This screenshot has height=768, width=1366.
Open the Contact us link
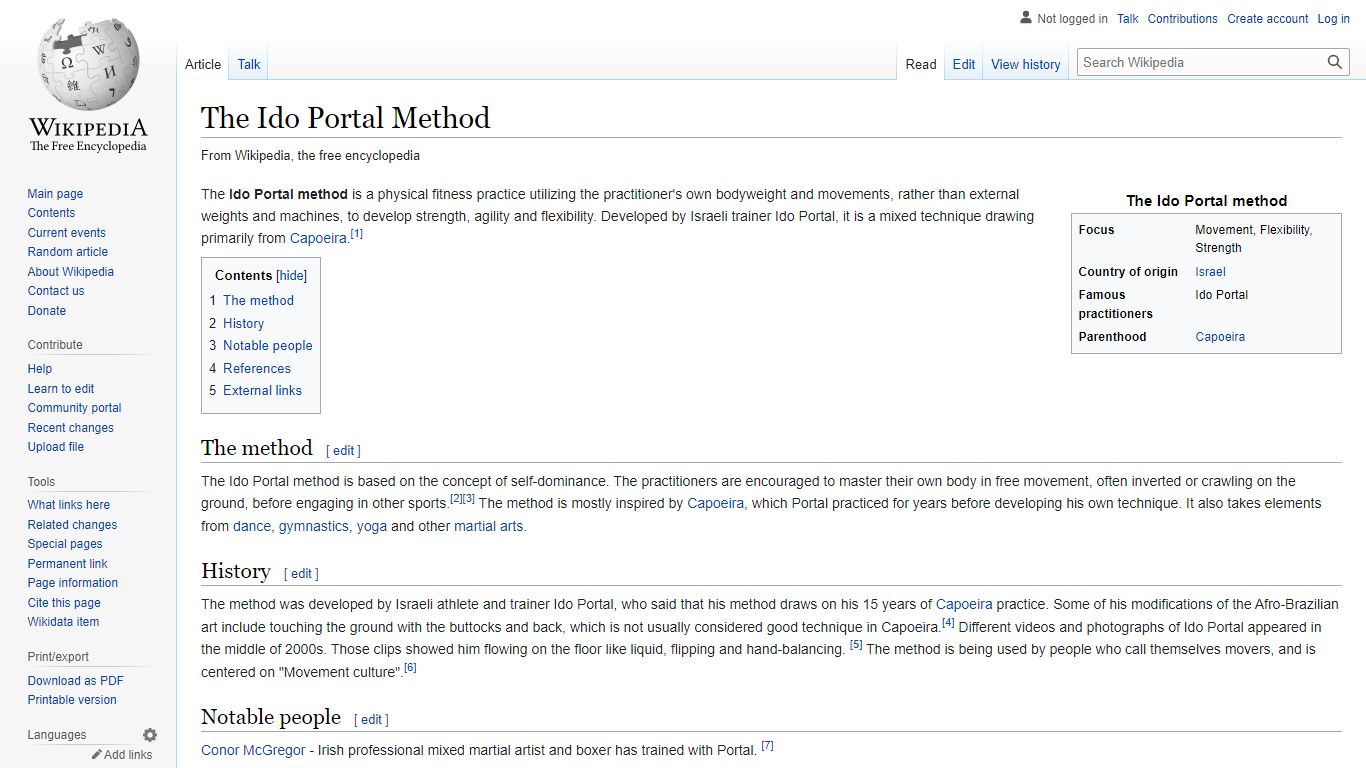click(56, 291)
